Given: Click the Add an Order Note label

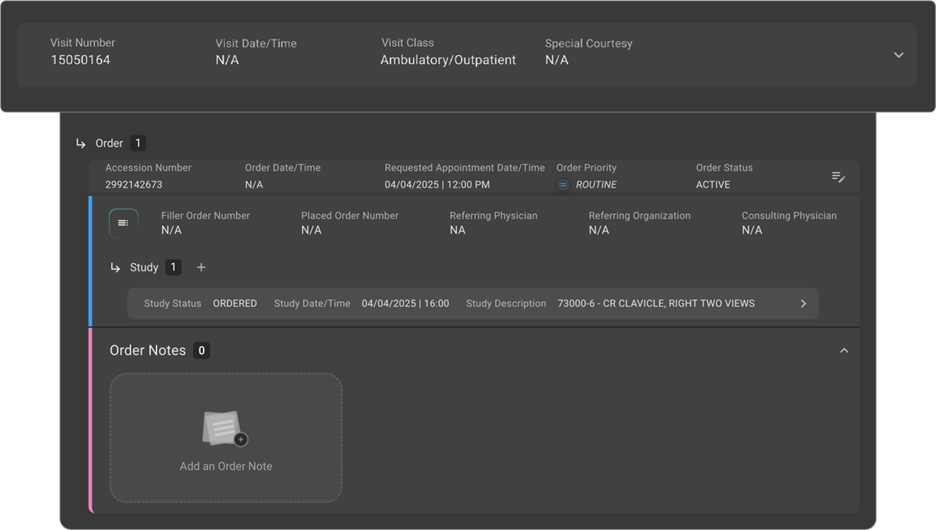Looking at the screenshot, I should click(226, 466).
